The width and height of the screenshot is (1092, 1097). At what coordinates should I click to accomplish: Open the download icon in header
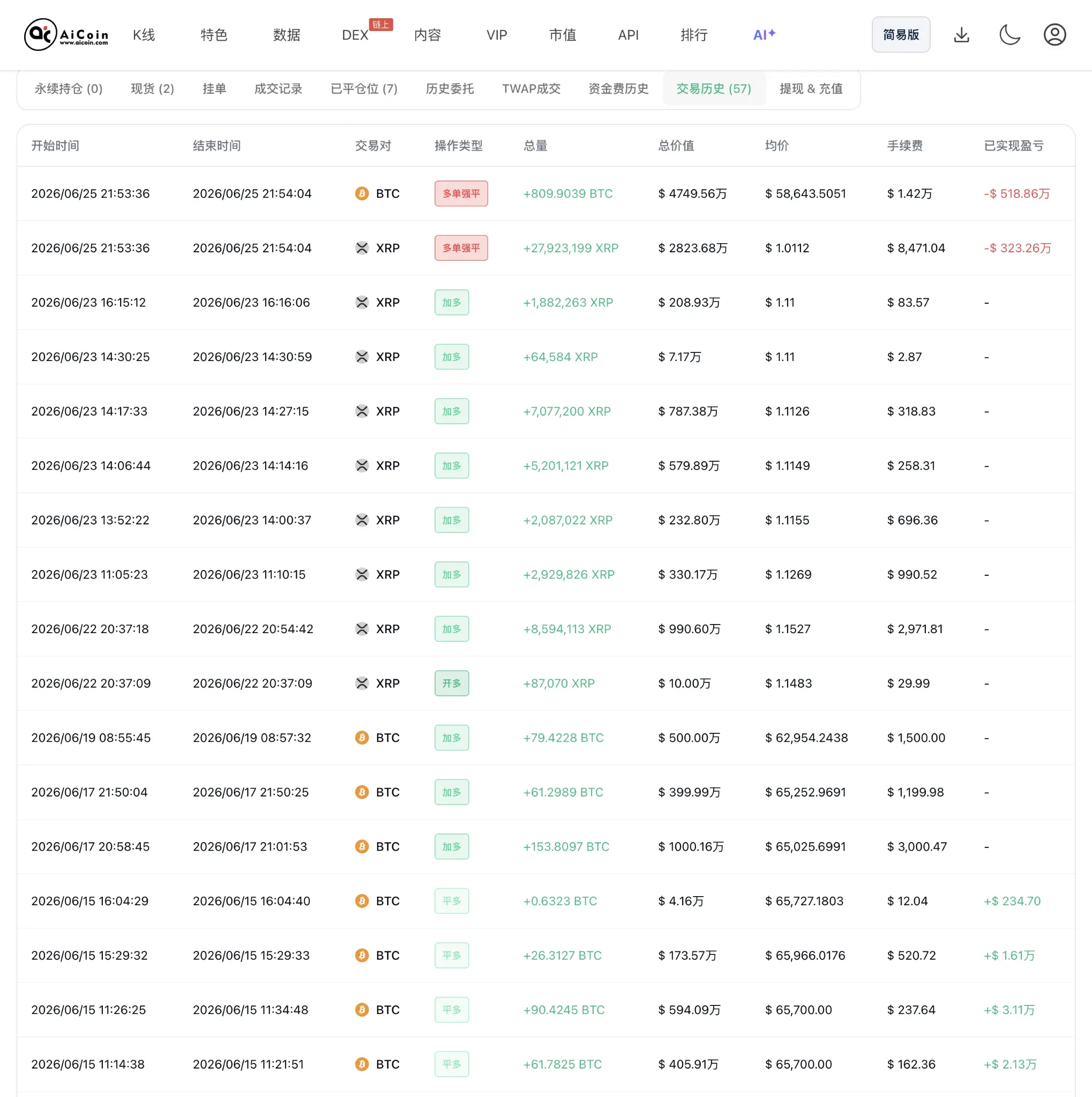[961, 35]
